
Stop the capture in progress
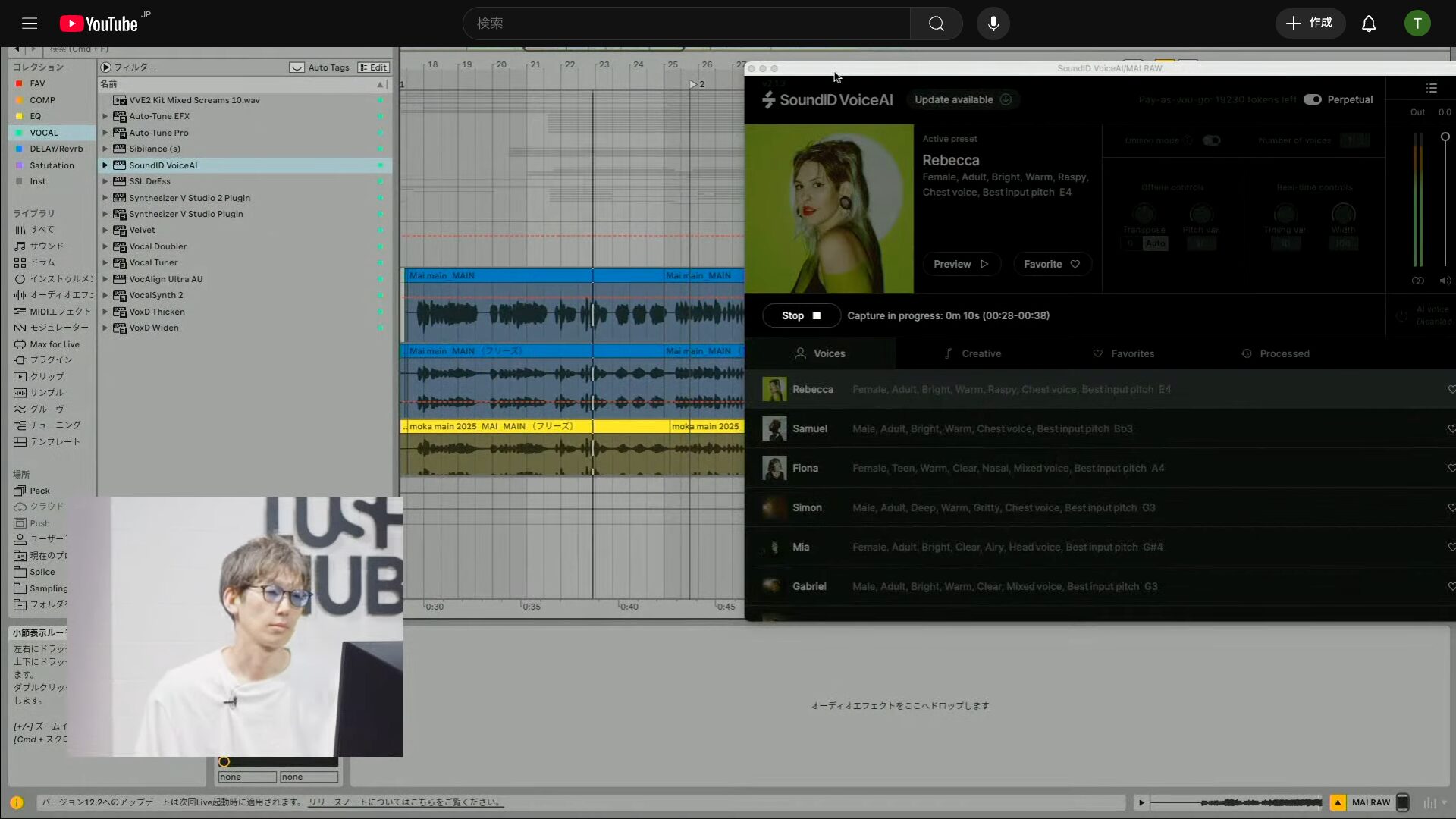coord(801,315)
